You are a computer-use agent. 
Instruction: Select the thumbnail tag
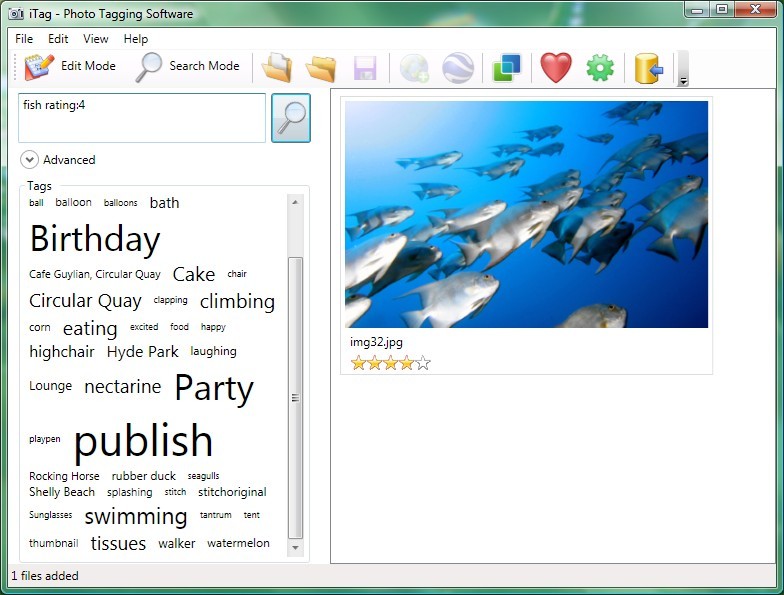54,543
